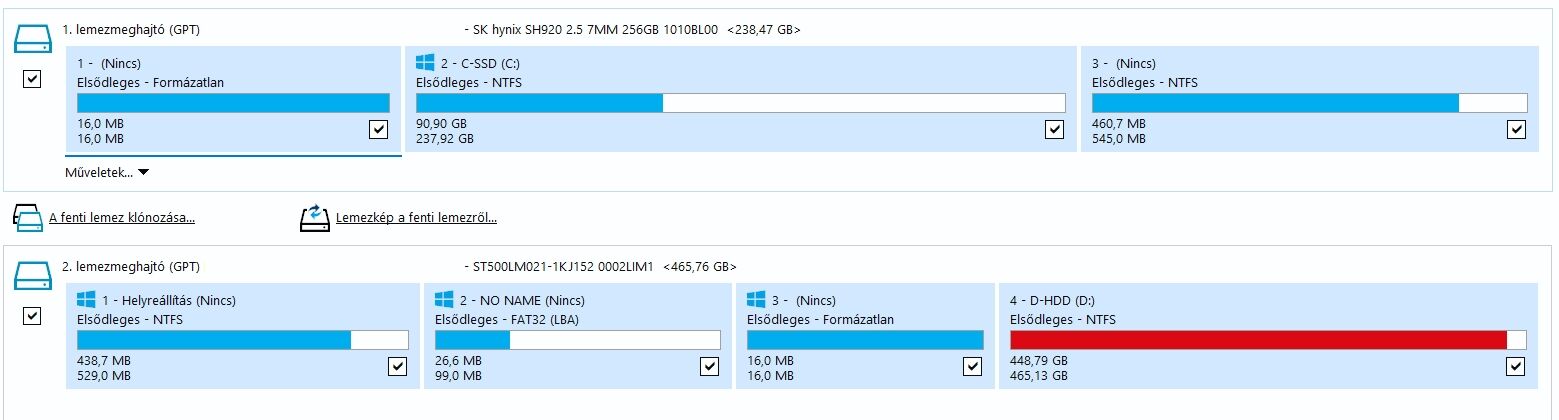The image size is (1559, 420).
Task: Click 'Lemezkép a fenti lemezről...' link
Action: tap(417, 218)
